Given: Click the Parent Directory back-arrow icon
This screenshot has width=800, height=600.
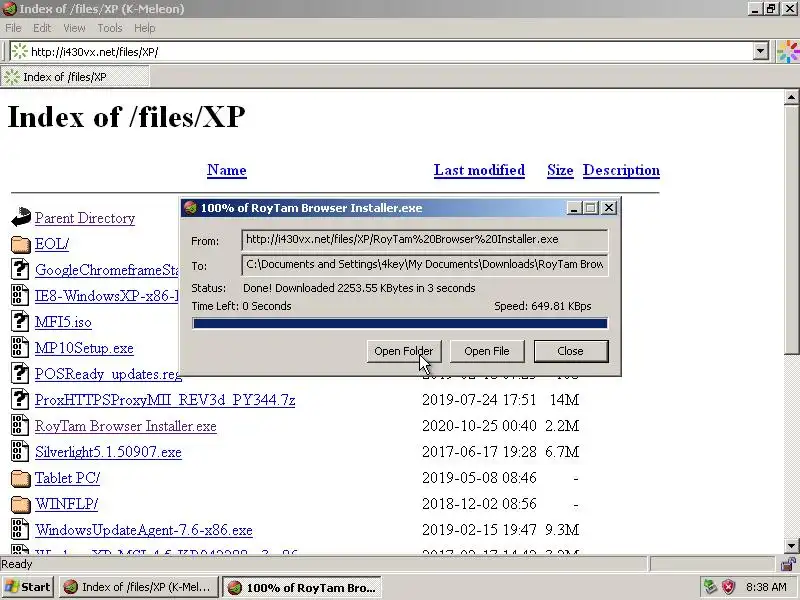Looking at the screenshot, I should (20, 218).
